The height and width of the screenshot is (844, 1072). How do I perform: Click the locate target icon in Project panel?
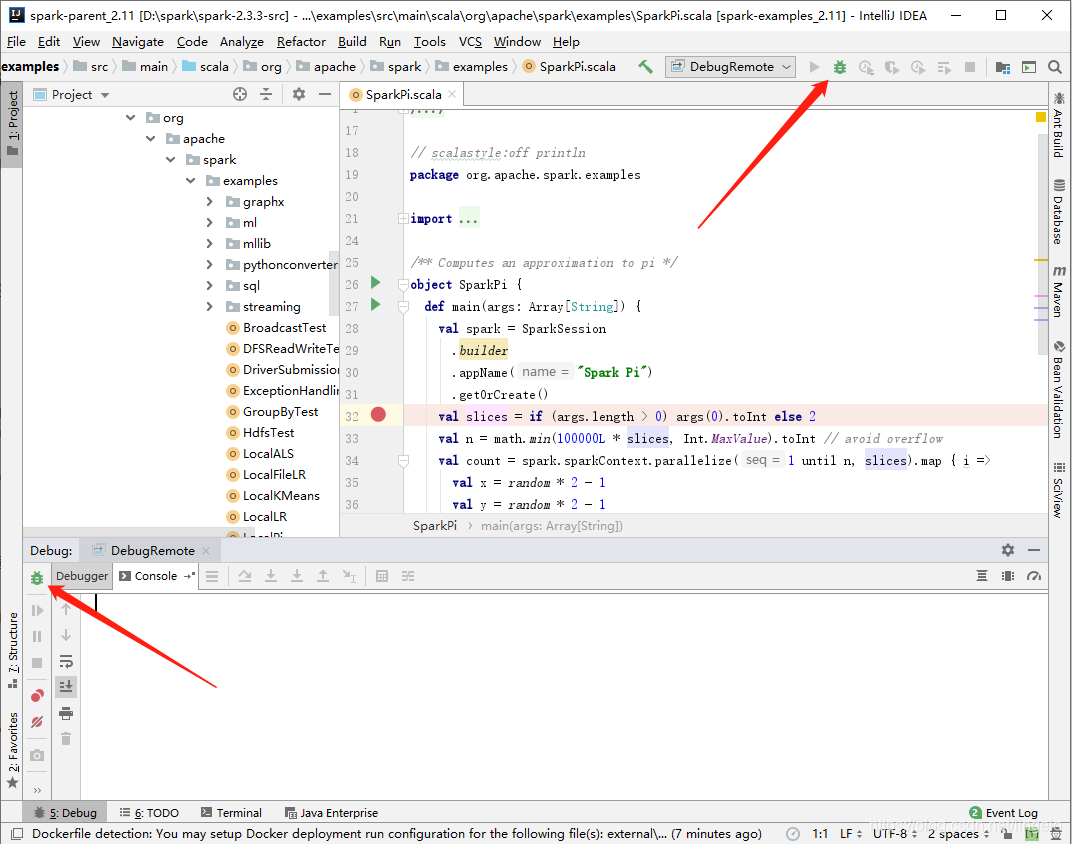coord(239,94)
